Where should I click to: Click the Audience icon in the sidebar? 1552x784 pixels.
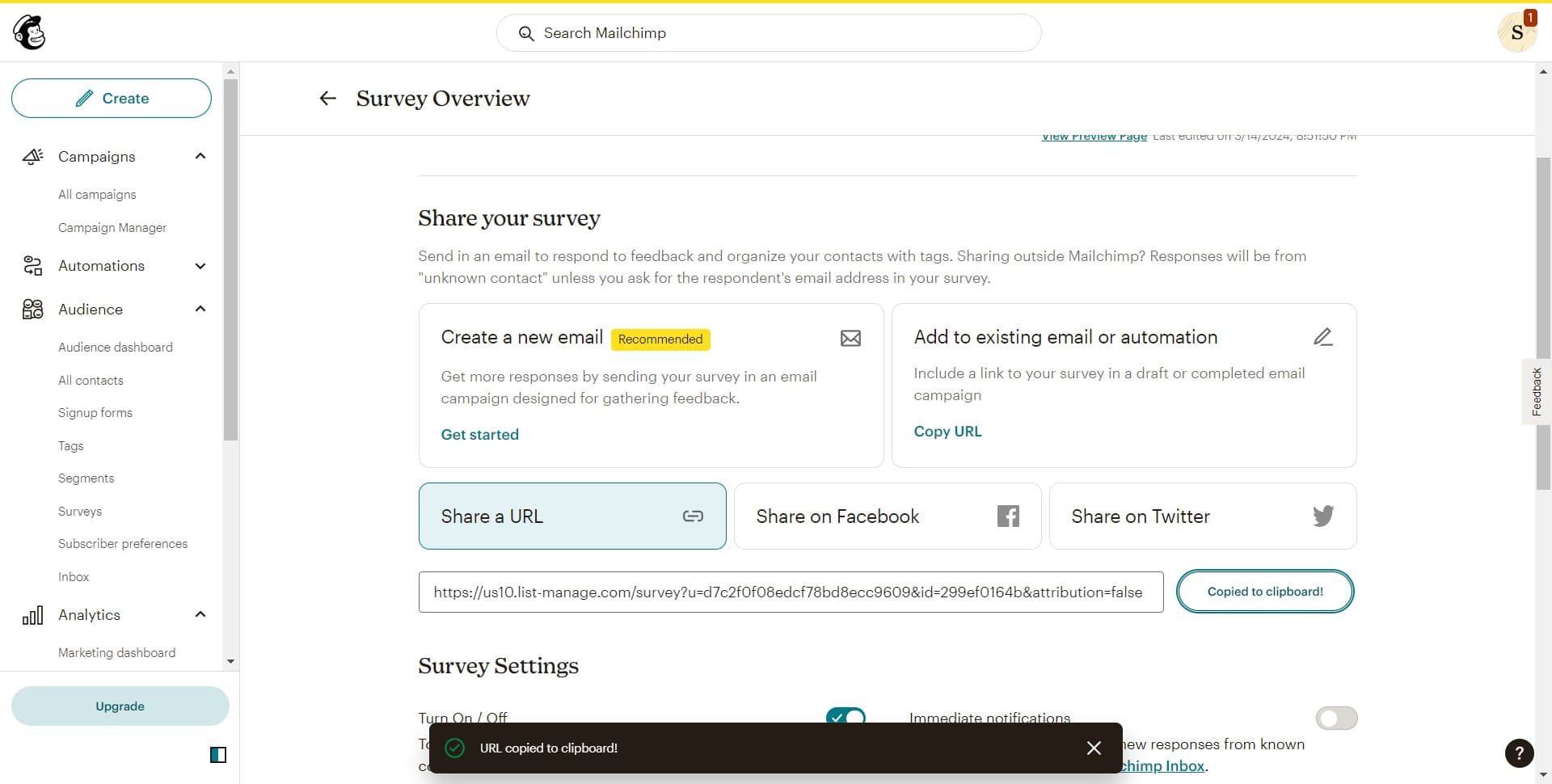click(x=32, y=309)
